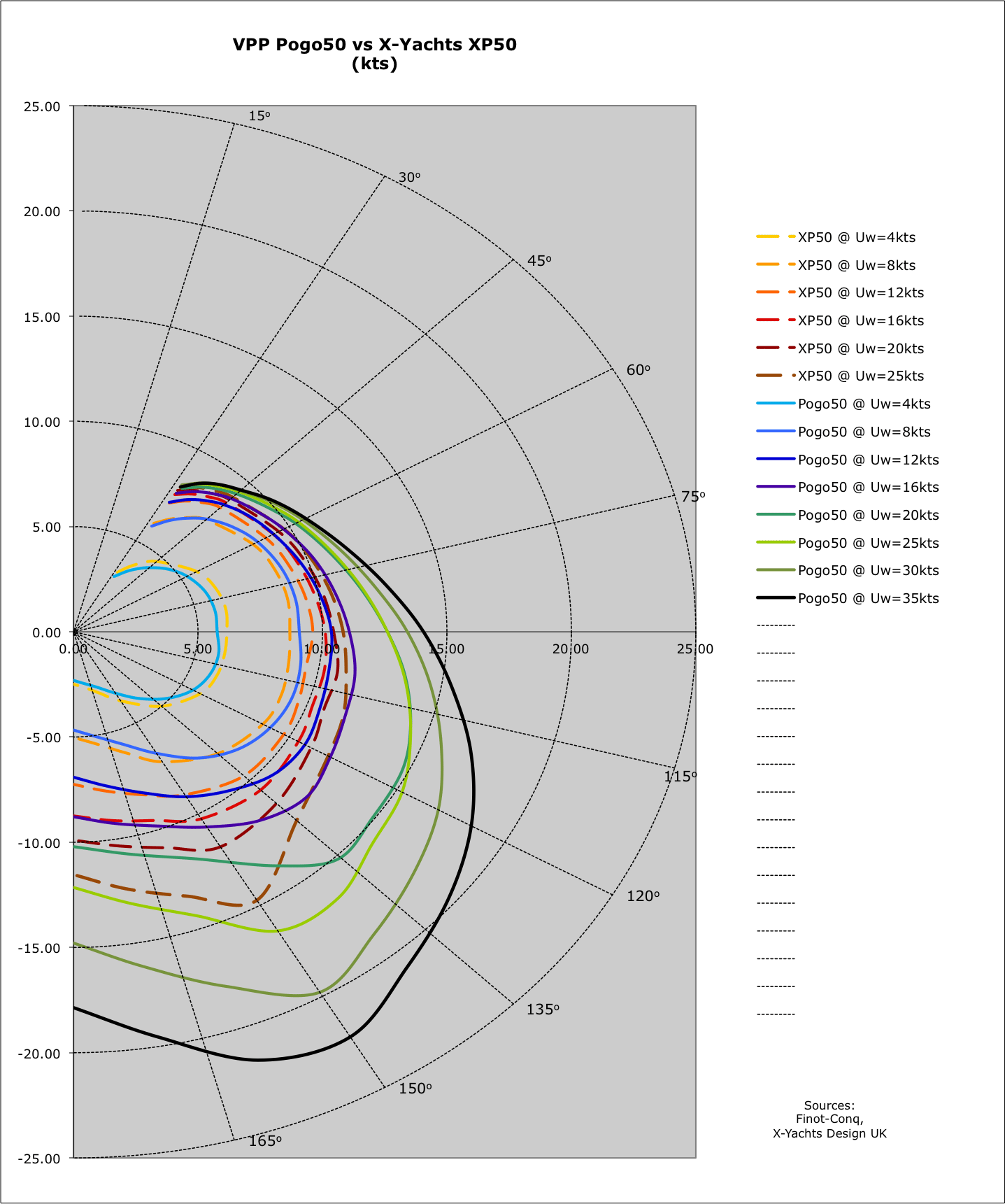Click the 25.00 label on horizontal axis
Screen dimensions: 1005x1204
point(695,649)
